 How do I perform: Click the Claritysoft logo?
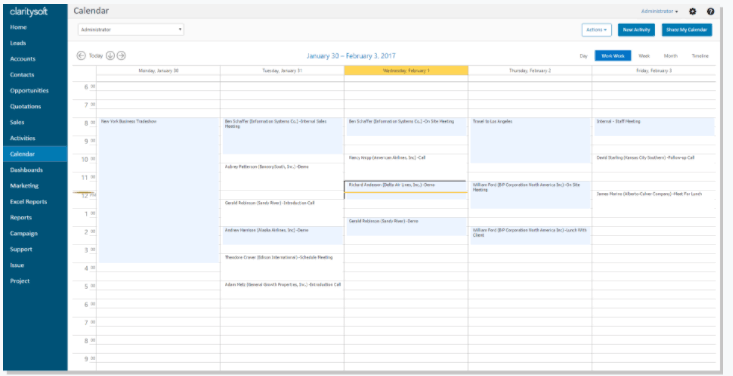tap(29, 12)
